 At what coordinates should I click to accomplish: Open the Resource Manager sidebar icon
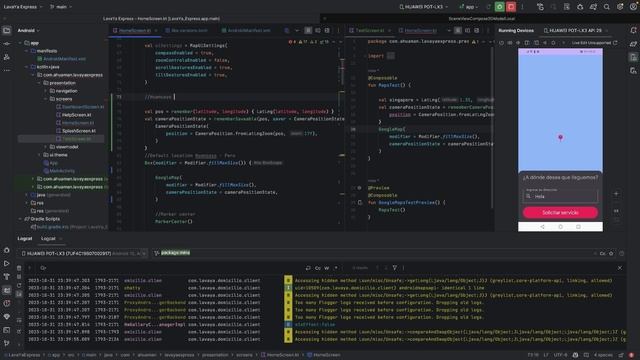click(7, 57)
